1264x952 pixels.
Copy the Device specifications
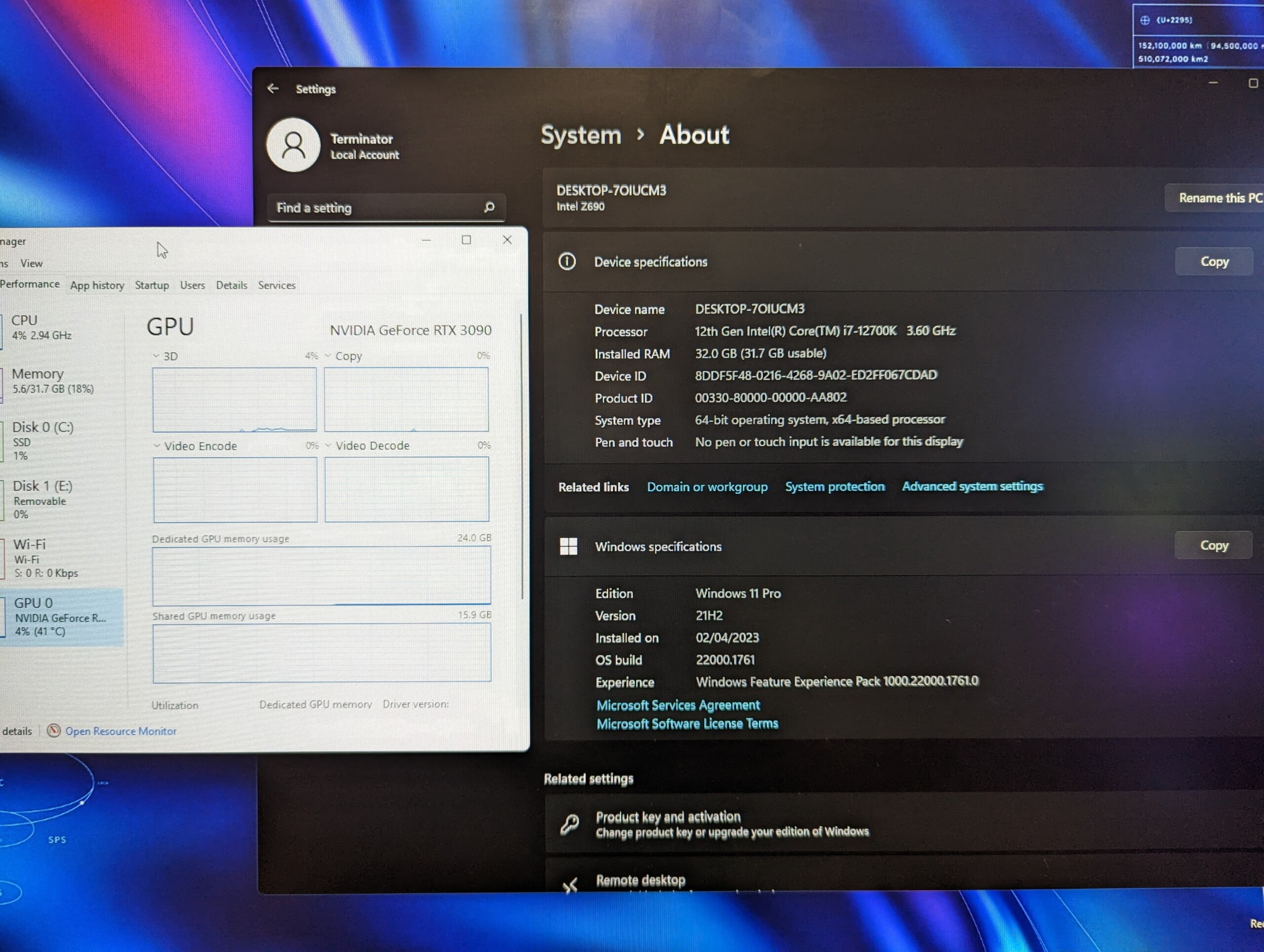(1214, 262)
